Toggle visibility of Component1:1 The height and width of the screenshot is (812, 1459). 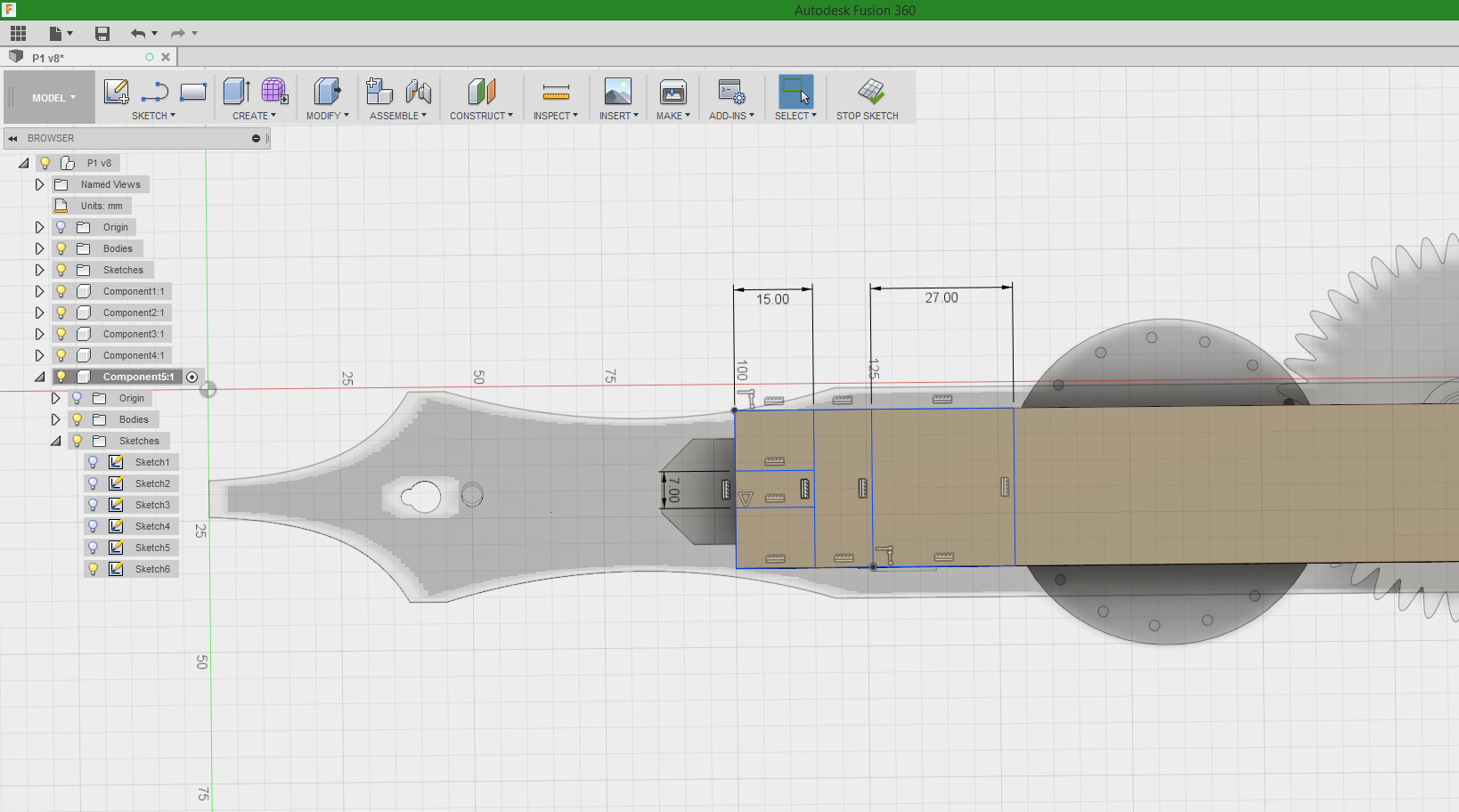[61, 291]
